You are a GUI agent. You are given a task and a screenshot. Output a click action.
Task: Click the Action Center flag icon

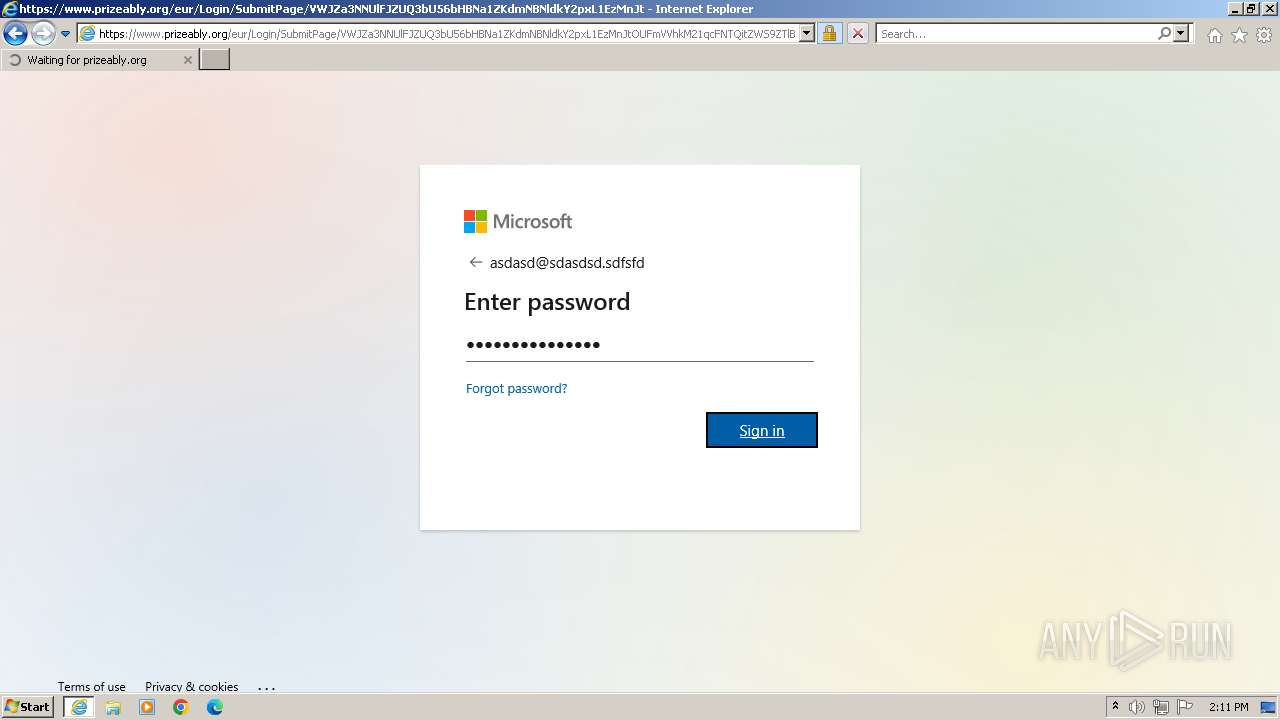click(x=1186, y=707)
